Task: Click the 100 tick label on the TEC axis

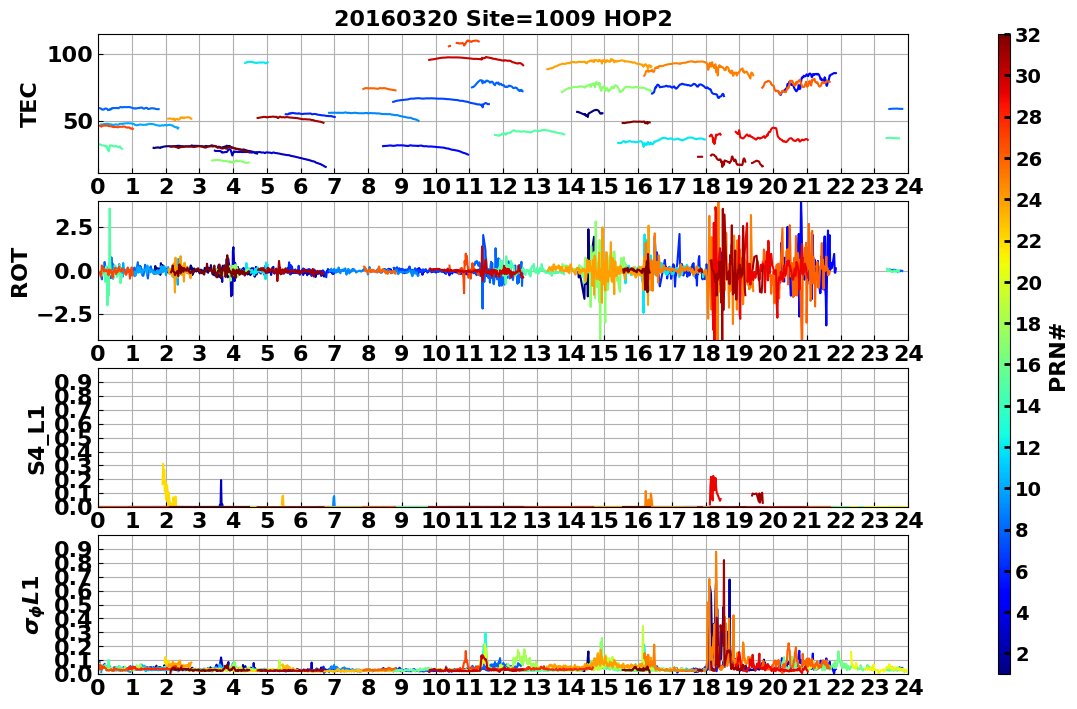Action: tap(69, 54)
